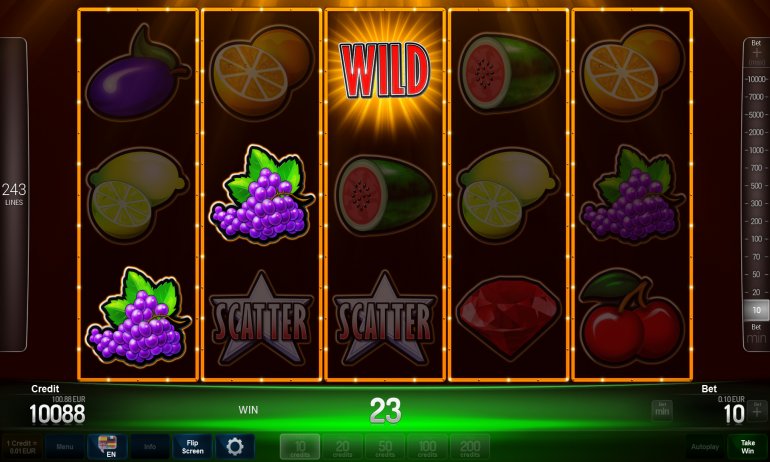Select the 20 credits bet option
The width and height of the screenshot is (770, 462).
tap(342, 447)
